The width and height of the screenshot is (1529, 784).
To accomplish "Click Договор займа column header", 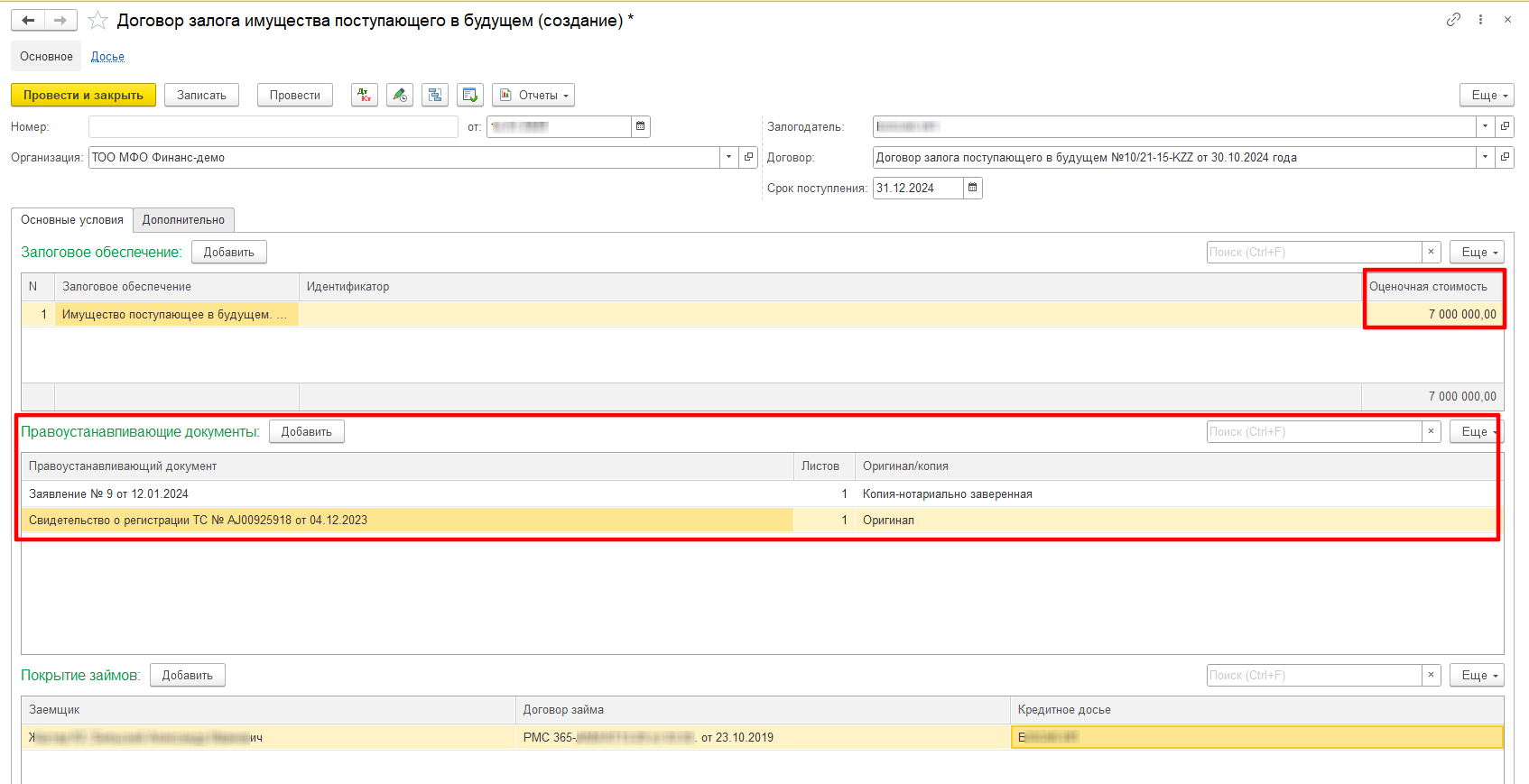I will [763, 709].
